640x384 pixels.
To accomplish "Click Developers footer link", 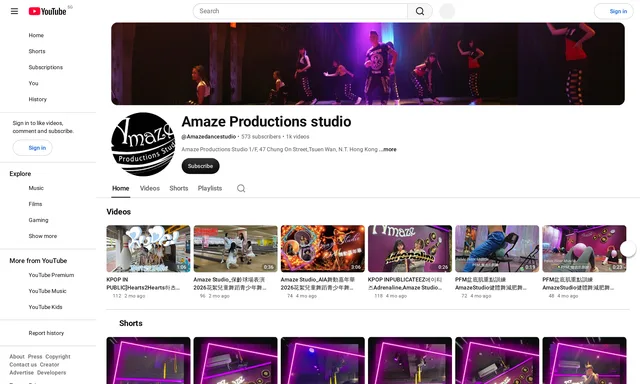I will 51,373.
